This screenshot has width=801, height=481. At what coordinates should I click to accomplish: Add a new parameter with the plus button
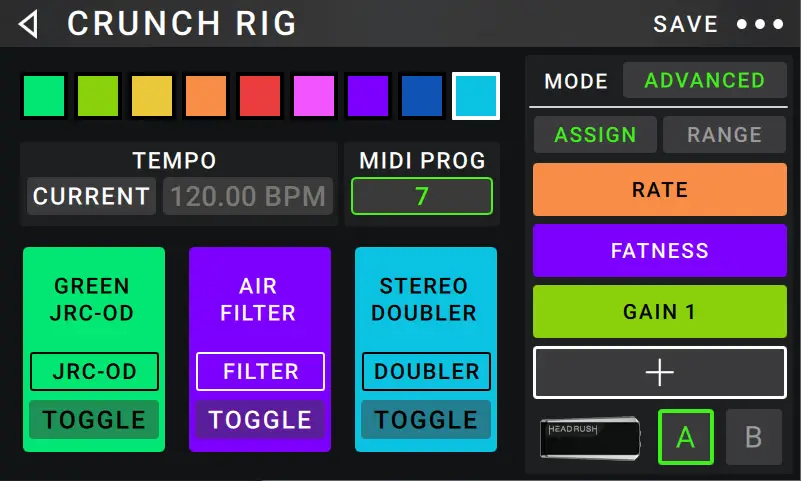[x=659, y=372]
